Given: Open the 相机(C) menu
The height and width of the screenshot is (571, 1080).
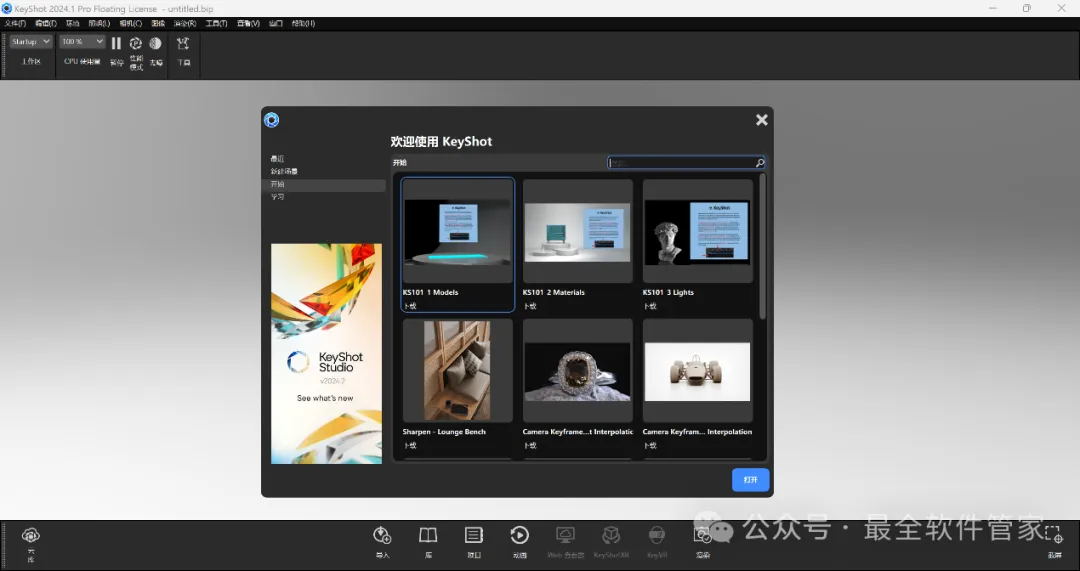Looking at the screenshot, I should tap(131, 23).
